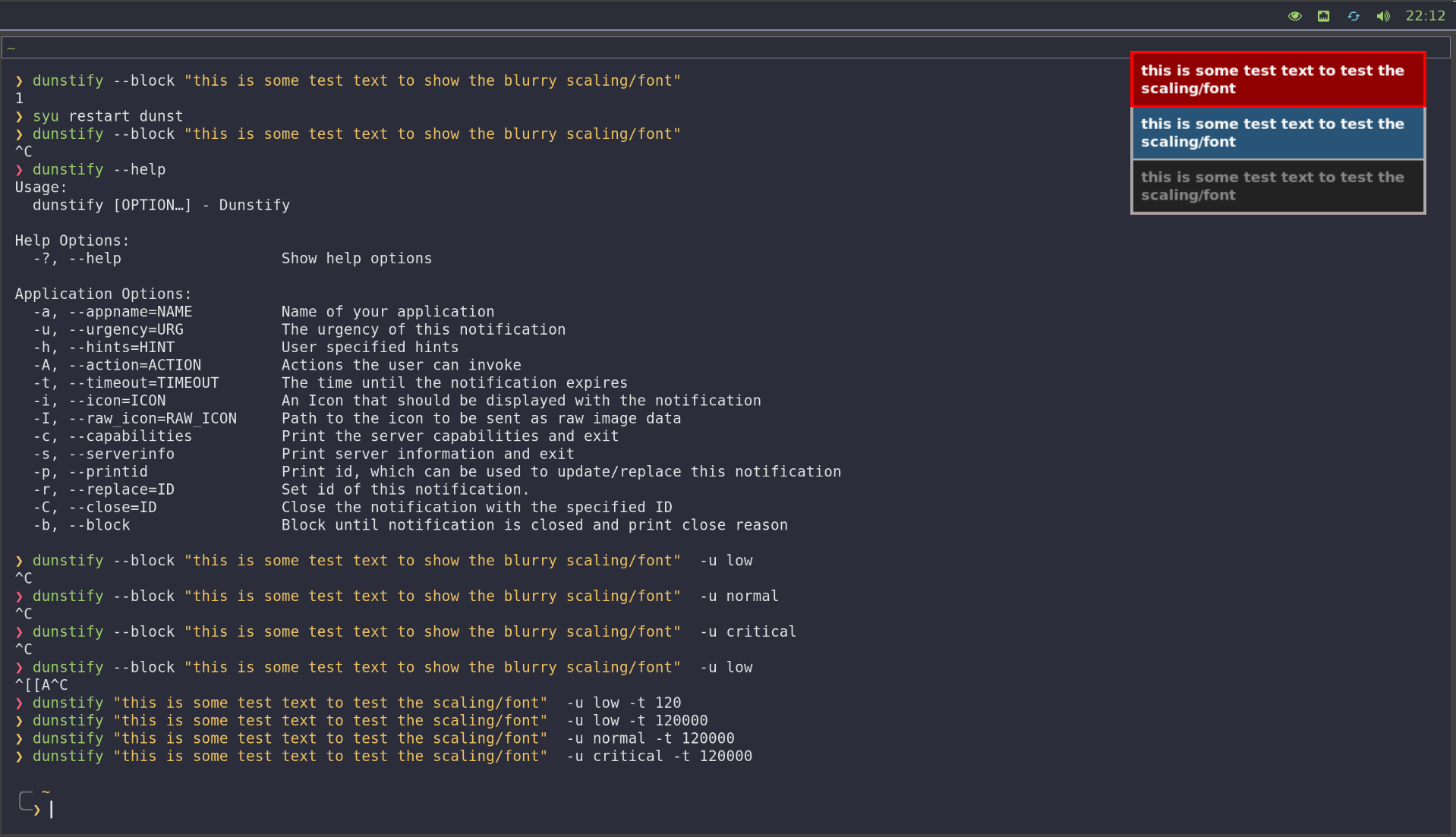Viewport: 1456px width, 837px height.
Task: Mute audio using the speaker icon
Action: [1382, 15]
